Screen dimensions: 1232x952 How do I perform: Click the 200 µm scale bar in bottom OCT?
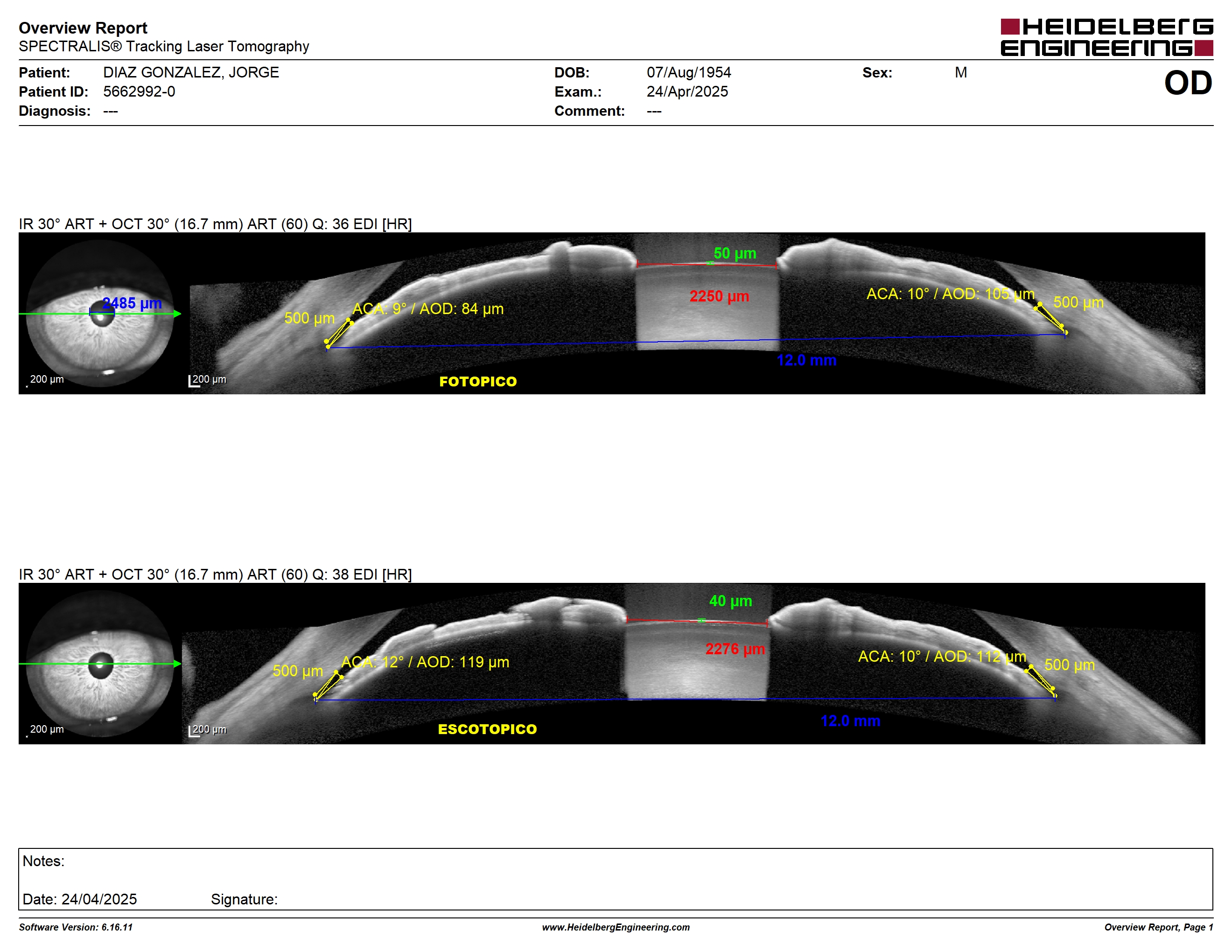pyautogui.click(x=208, y=730)
